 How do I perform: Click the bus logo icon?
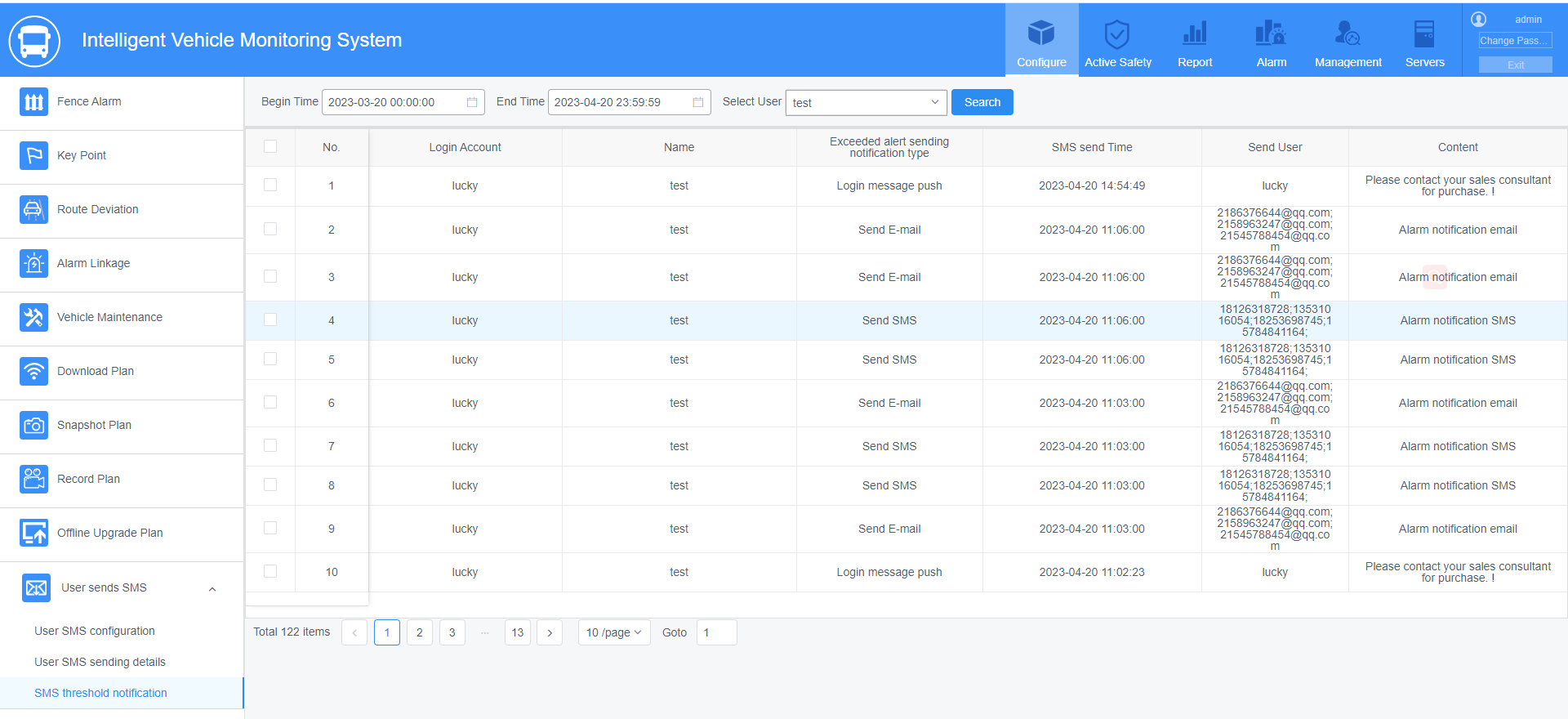coord(34,41)
